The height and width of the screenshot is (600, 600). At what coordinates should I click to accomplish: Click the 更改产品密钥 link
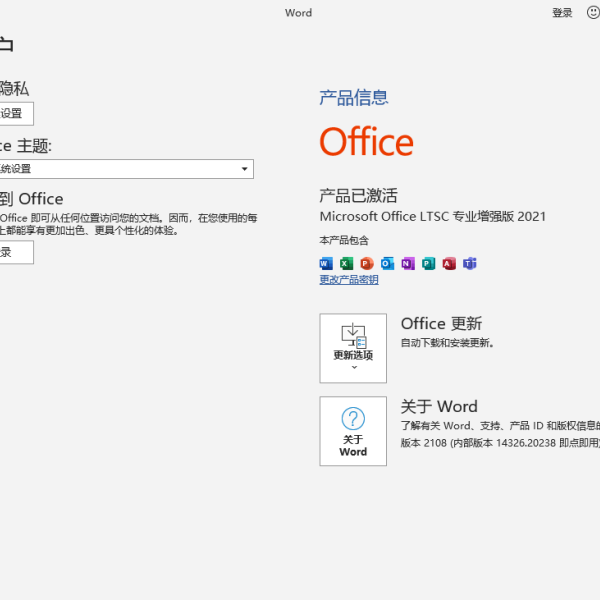[349, 280]
